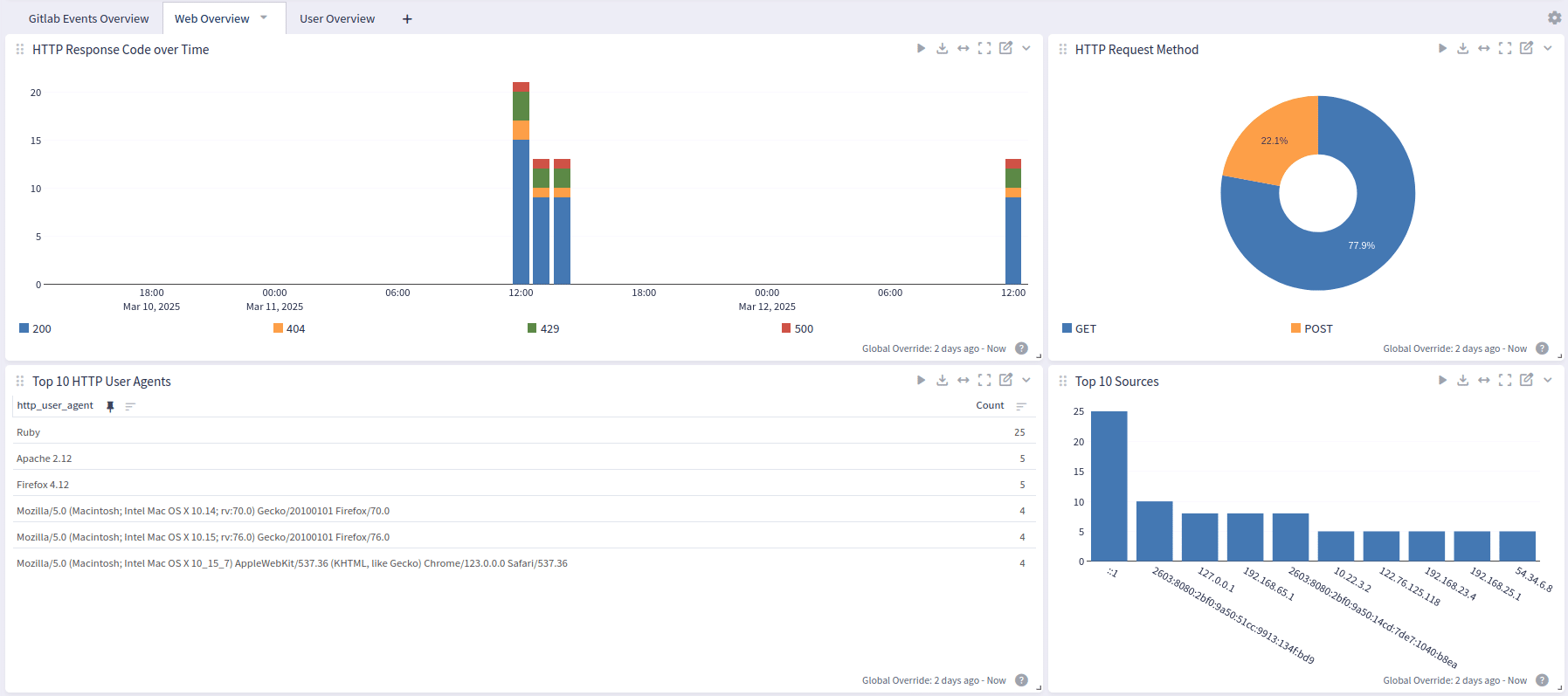Switch to the Gitlab Events Overview tab
The image size is (1568, 696).
pos(88,19)
